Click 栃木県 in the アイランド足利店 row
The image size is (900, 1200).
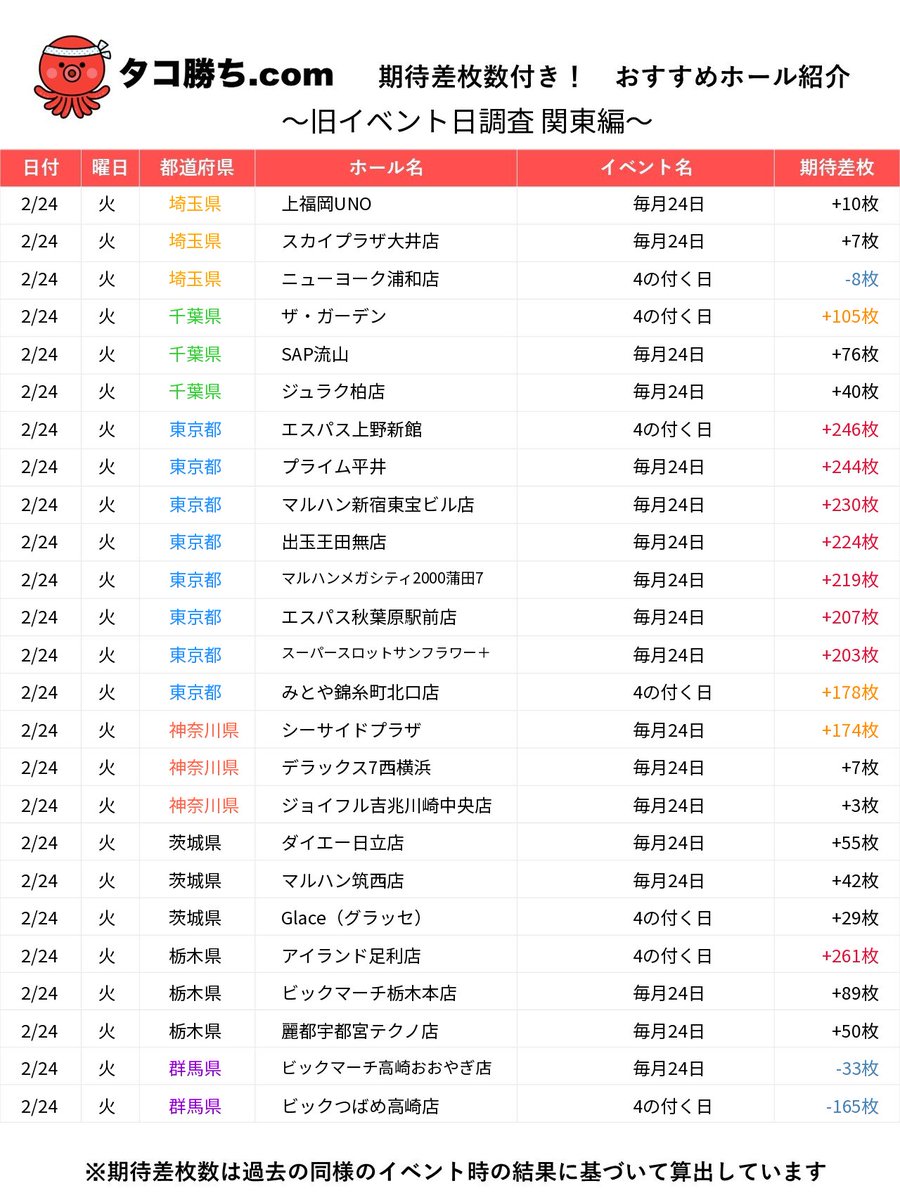click(196, 956)
